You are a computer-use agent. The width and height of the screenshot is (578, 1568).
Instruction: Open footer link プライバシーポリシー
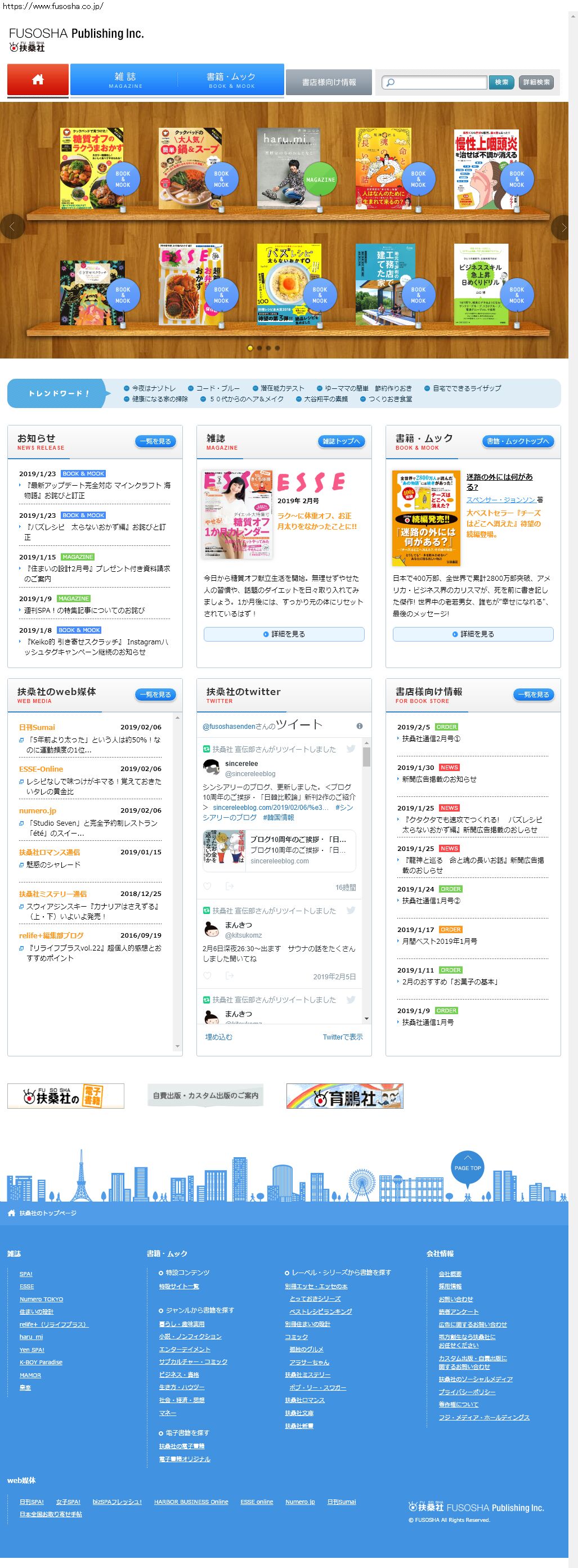point(467,1392)
